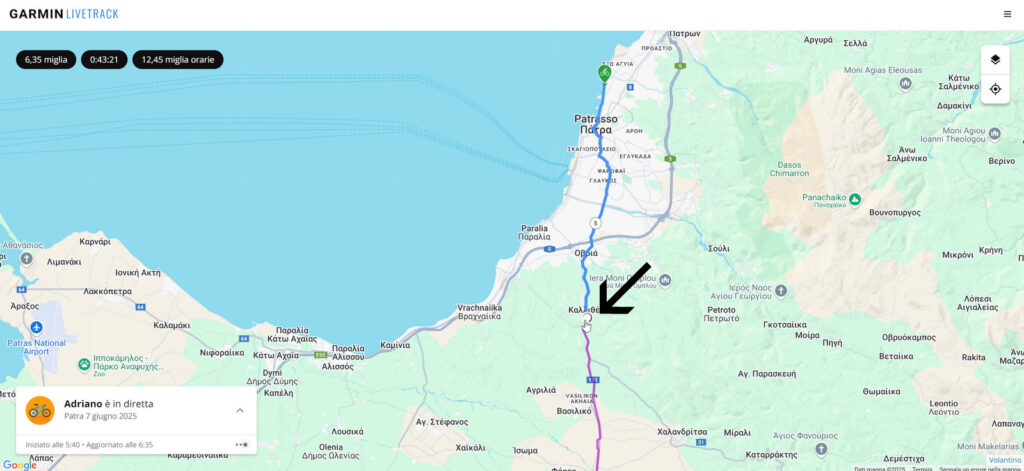This screenshot has height=471, width=1024.
Task: Click the Patras National Airport icon
Action: (x=37, y=326)
